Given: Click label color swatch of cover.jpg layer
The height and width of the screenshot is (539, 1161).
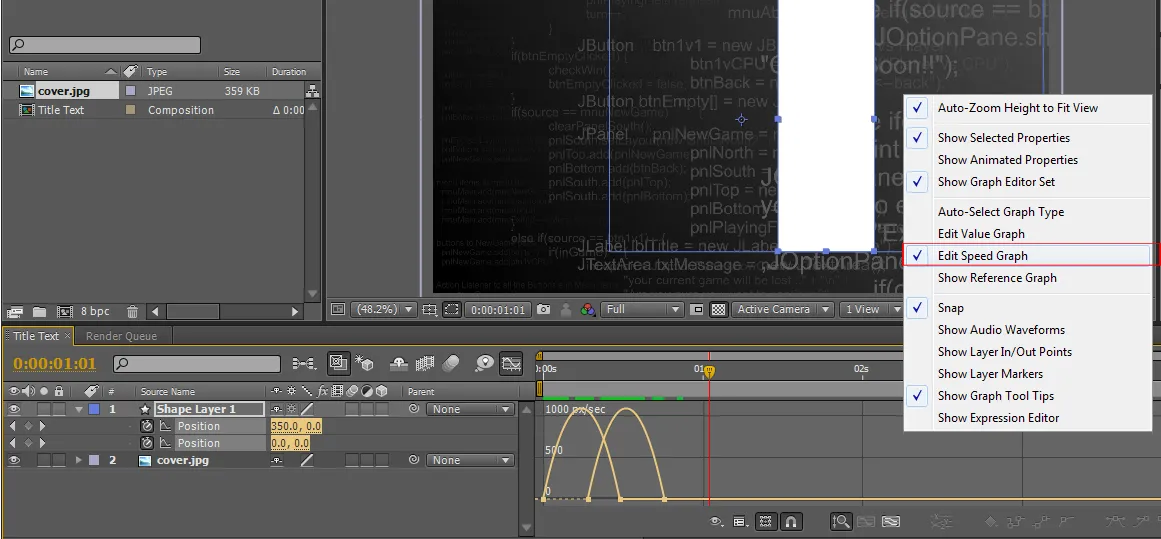Looking at the screenshot, I should (94, 460).
